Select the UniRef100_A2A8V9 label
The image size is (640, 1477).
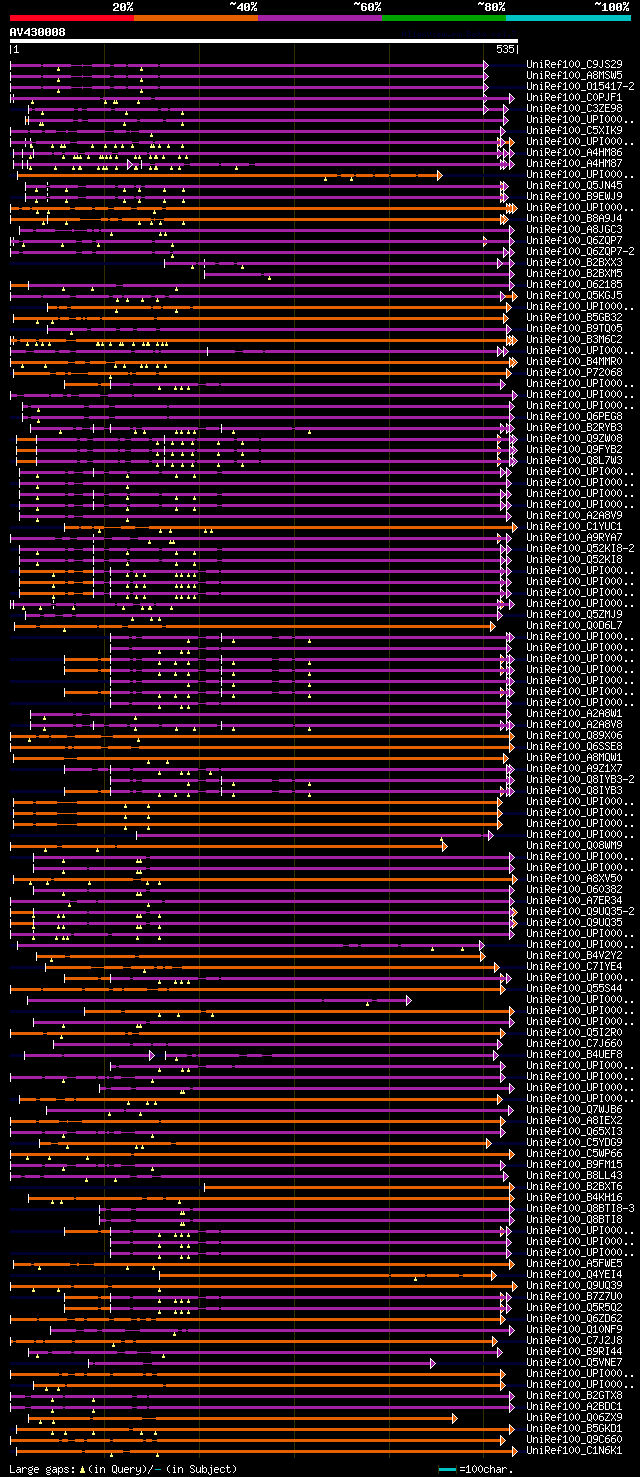[x=574, y=515]
